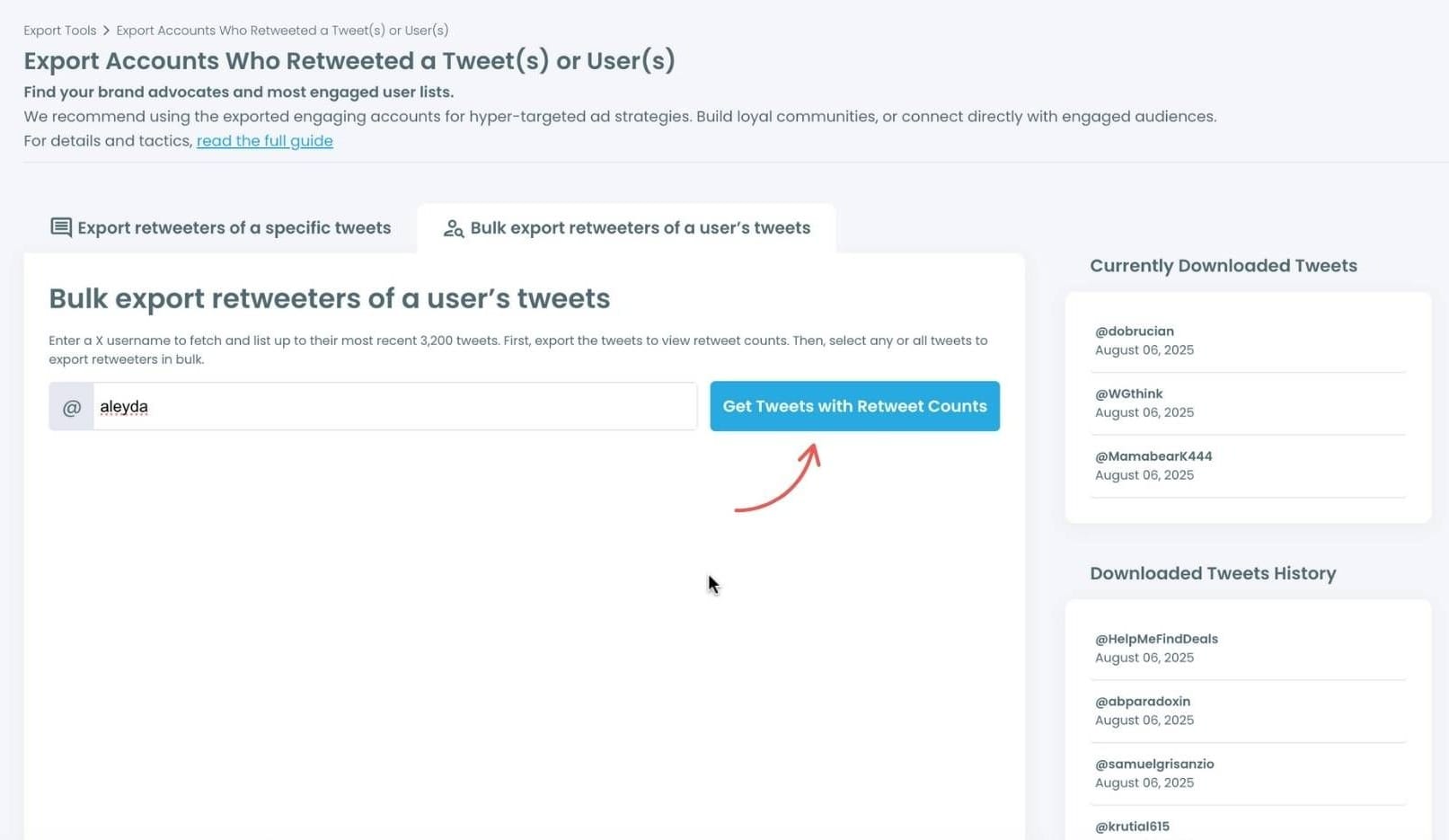Select @WGthink in Currently Downloaded Tweets

pos(1128,393)
